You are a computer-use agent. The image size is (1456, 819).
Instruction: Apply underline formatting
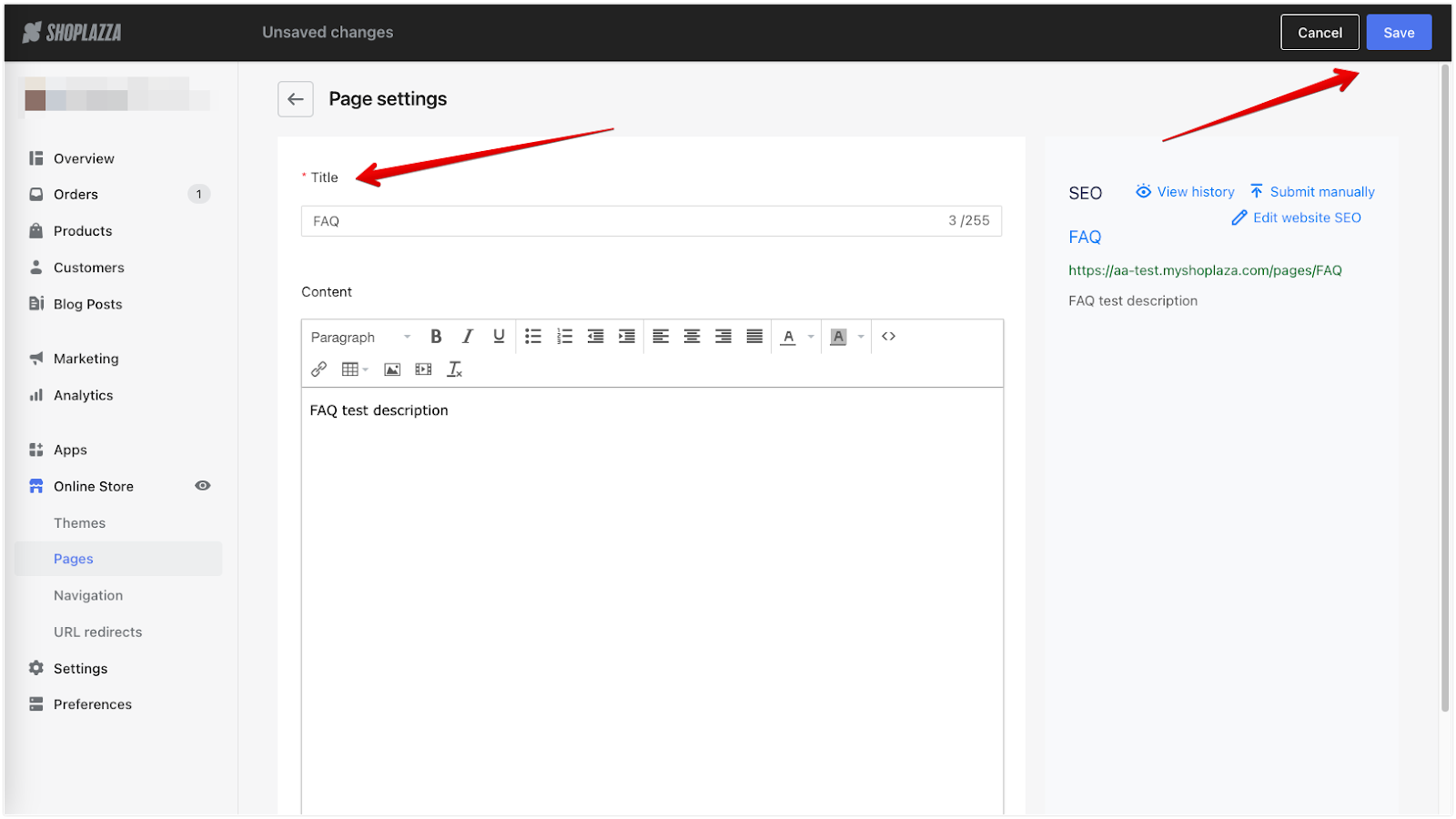pyautogui.click(x=499, y=337)
